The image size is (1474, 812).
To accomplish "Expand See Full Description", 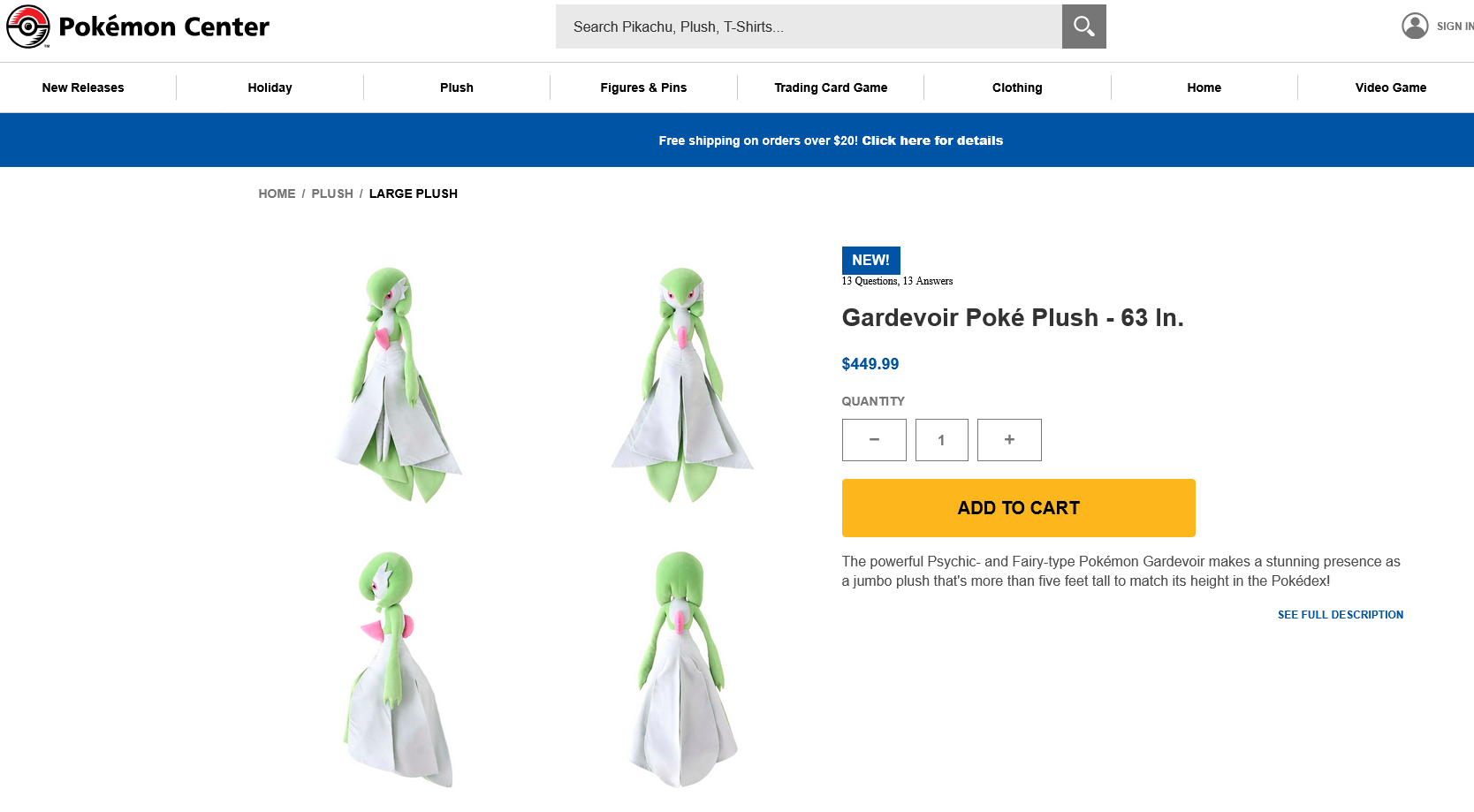I will click(x=1341, y=615).
